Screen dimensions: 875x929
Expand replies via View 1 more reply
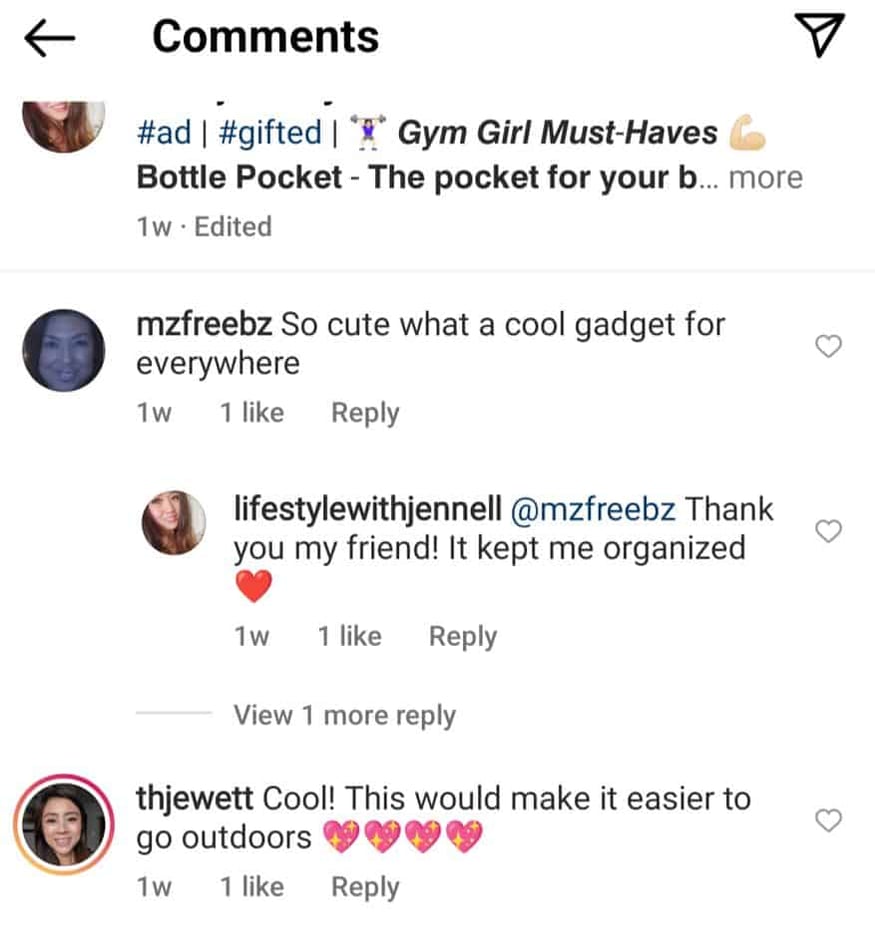pyautogui.click(x=344, y=715)
